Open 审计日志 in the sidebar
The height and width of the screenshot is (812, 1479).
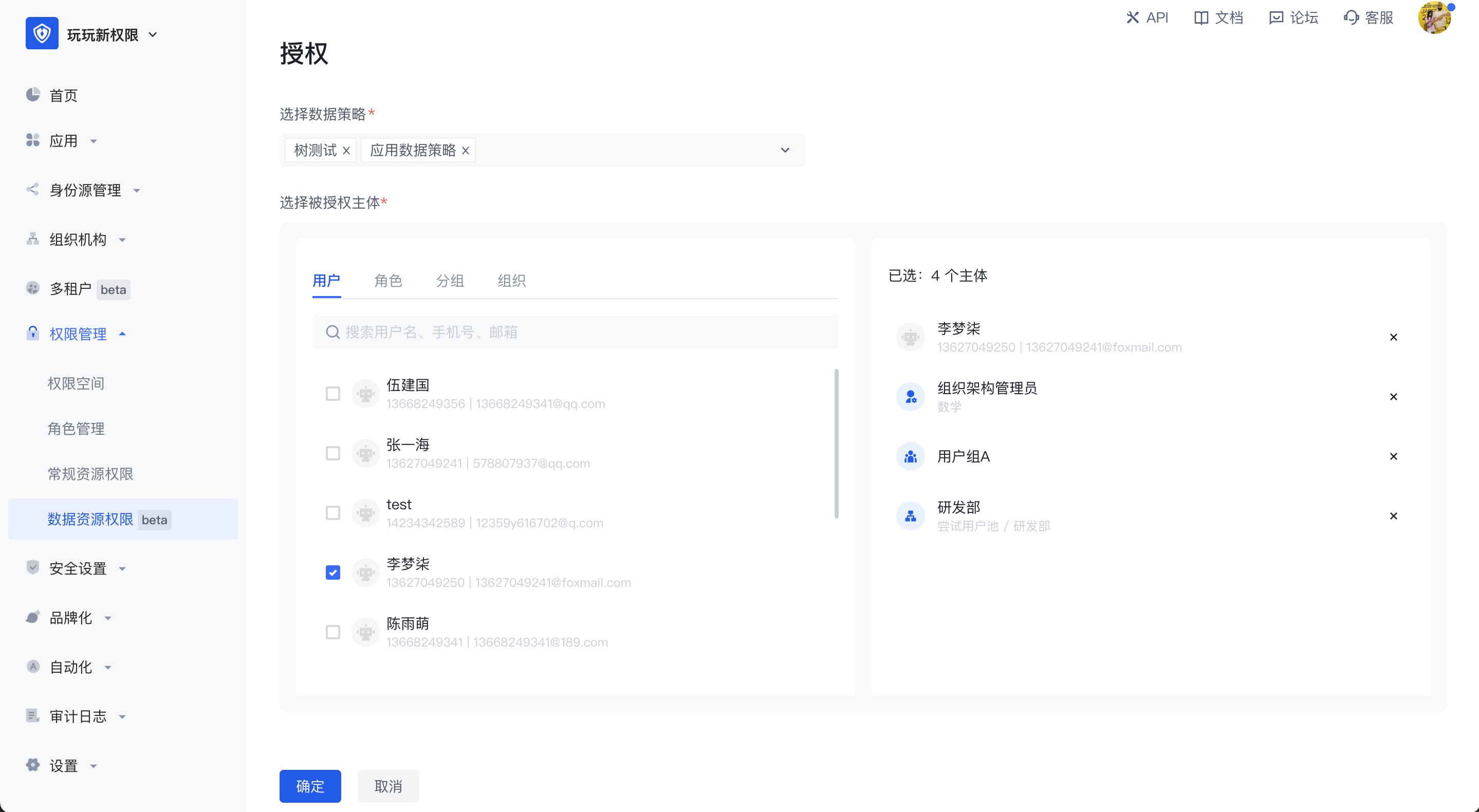click(x=78, y=716)
